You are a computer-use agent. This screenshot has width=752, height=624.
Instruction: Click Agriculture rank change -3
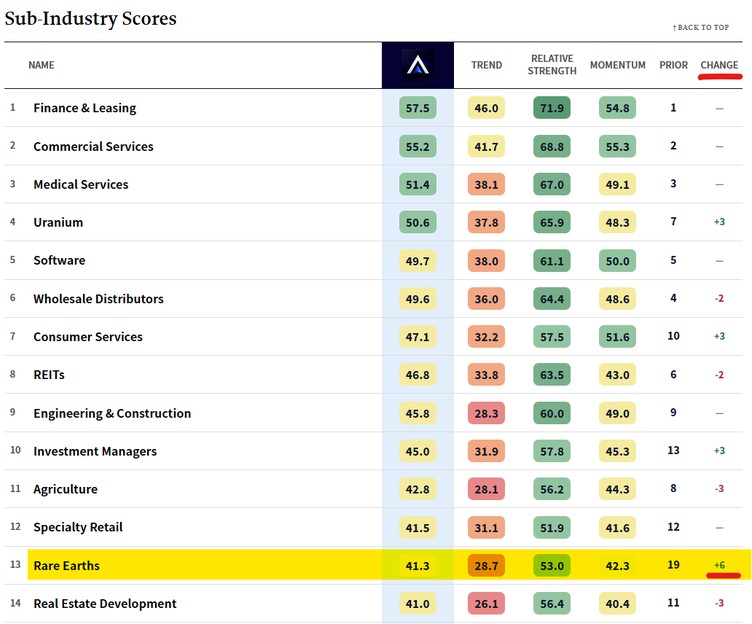pyautogui.click(x=719, y=489)
